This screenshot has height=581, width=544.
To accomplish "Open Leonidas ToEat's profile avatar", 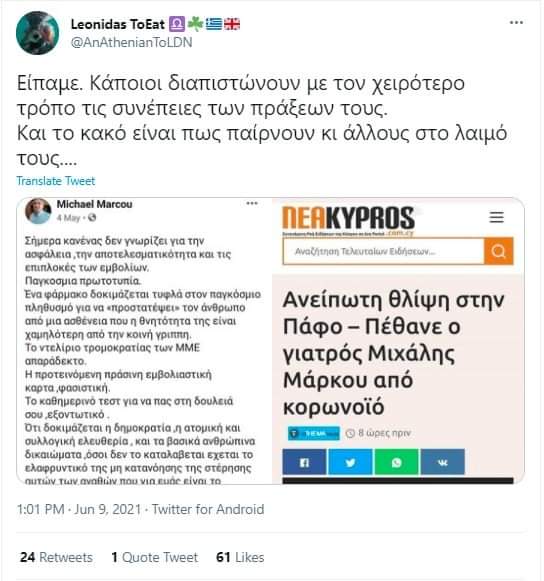I will point(37,33).
